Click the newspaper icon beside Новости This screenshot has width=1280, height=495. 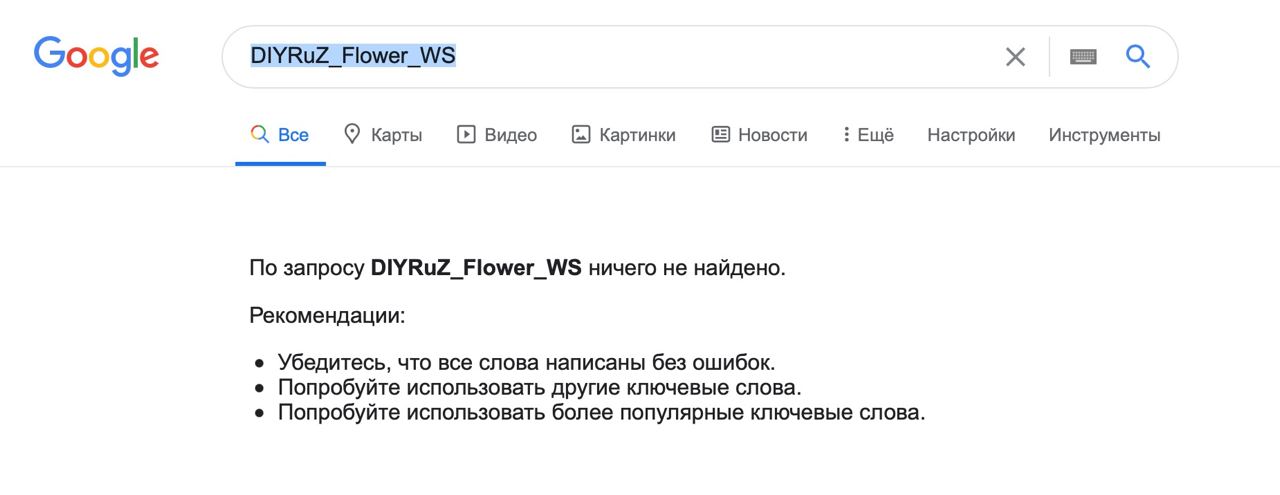tap(720, 135)
